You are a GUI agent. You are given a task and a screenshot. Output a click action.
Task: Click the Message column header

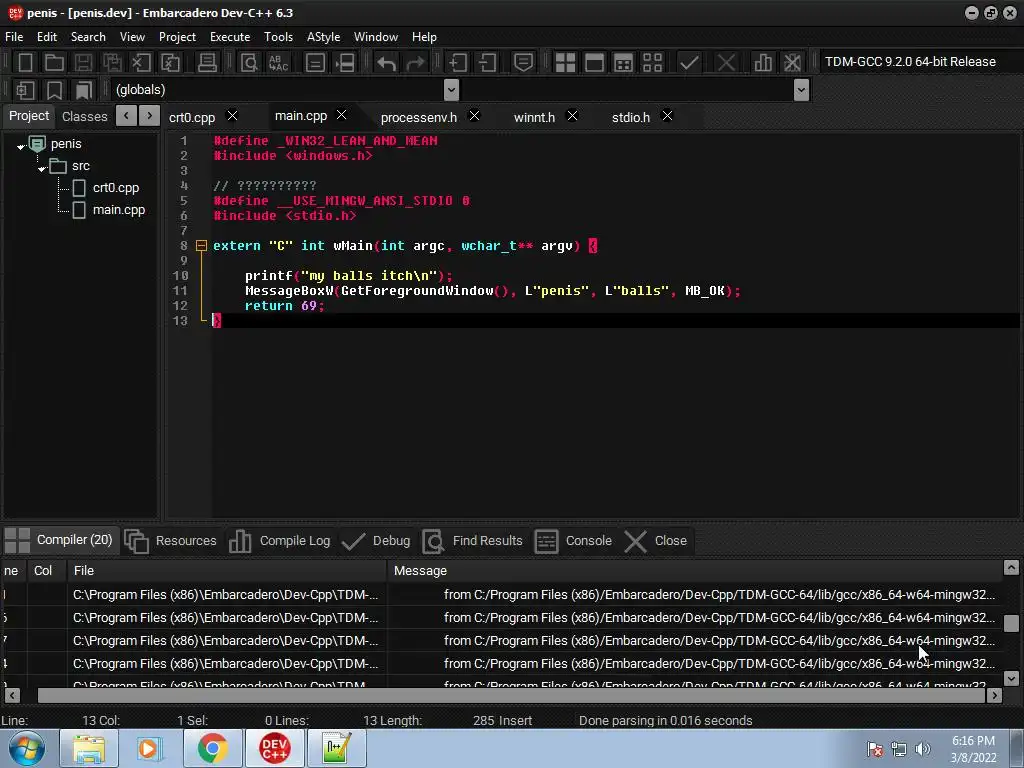[695, 571]
